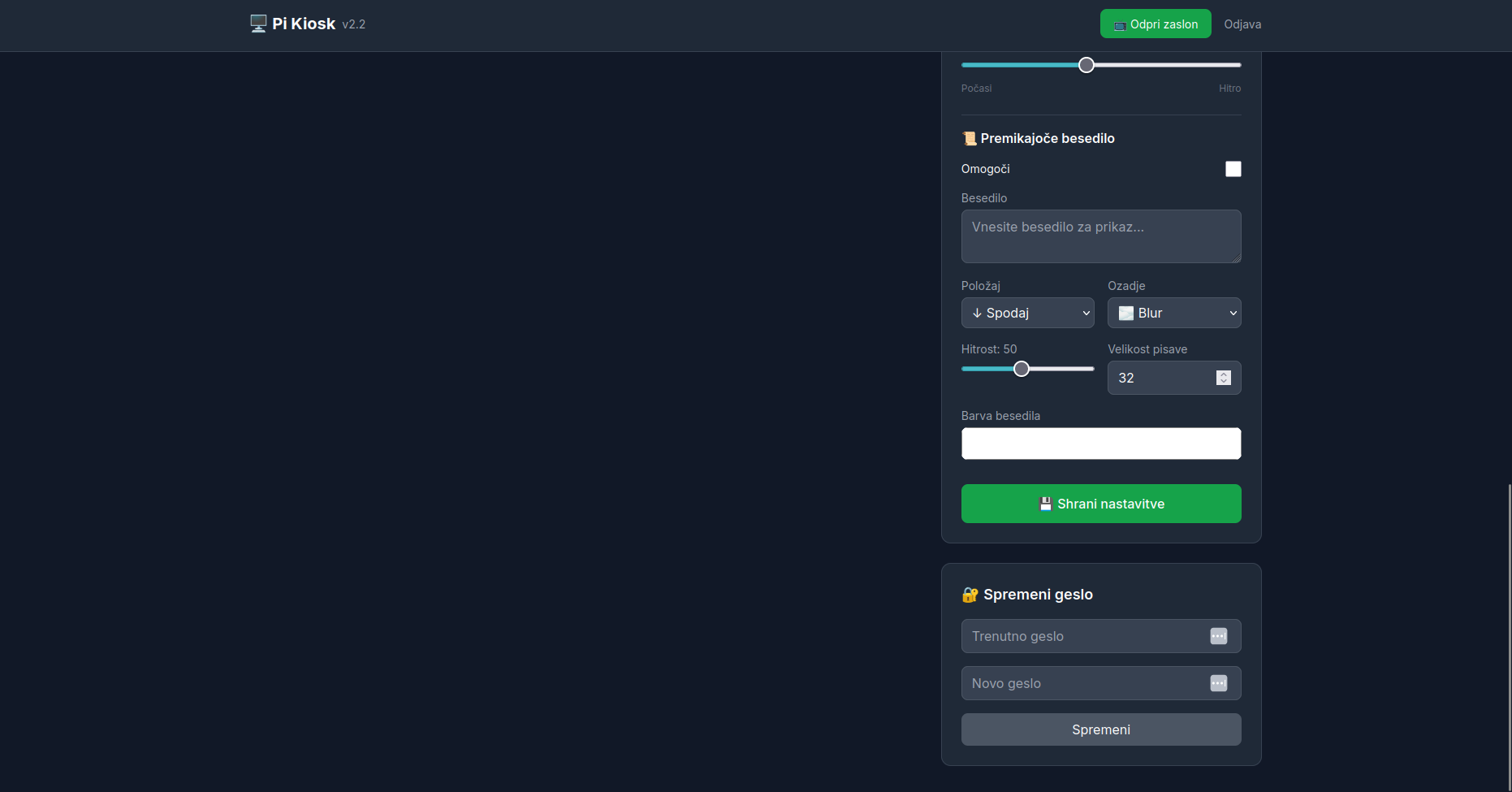Click password manager icon in Novo geslo field
The height and width of the screenshot is (792, 1512).
pyautogui.click(x=1218, y=683)
